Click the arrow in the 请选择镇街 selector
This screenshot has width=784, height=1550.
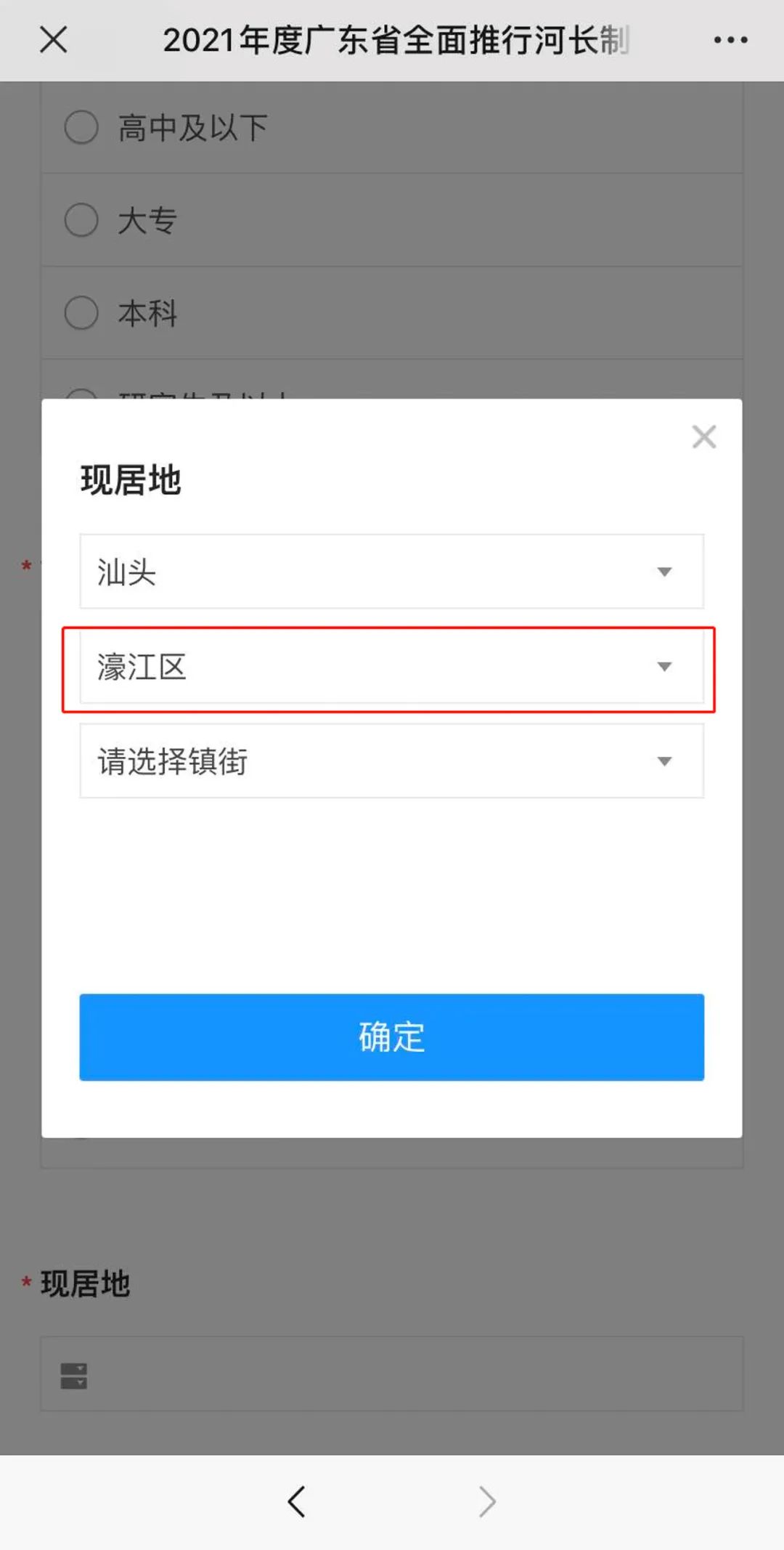pyautogui.click(x=664, y=761)
